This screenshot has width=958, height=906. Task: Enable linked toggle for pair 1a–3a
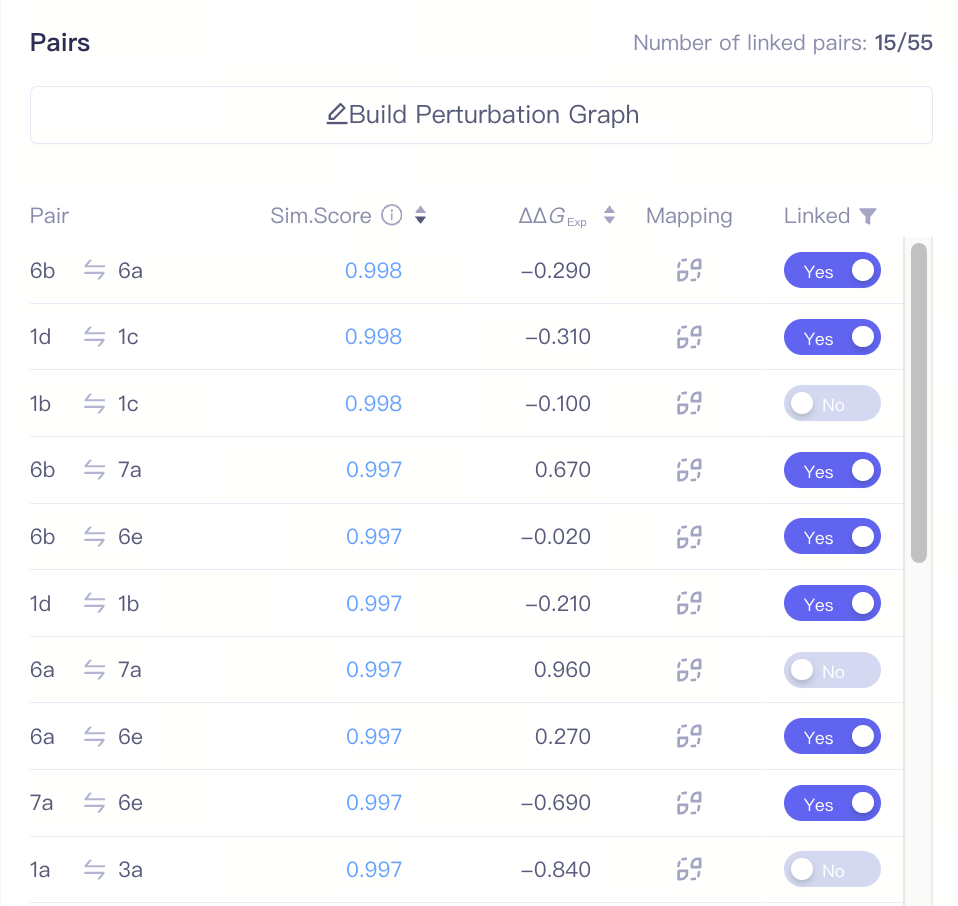[832, 869]
